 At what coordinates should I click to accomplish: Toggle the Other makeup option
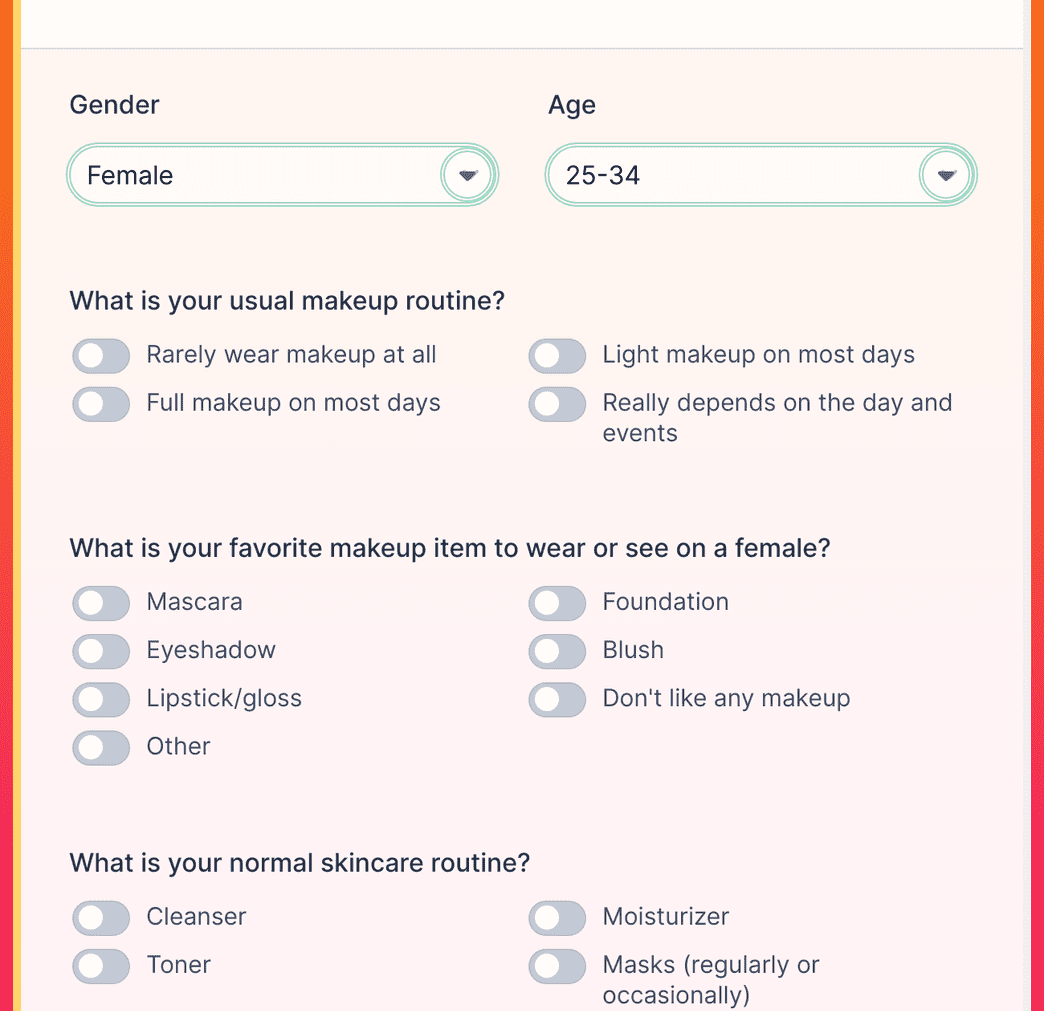coord(100,747)
